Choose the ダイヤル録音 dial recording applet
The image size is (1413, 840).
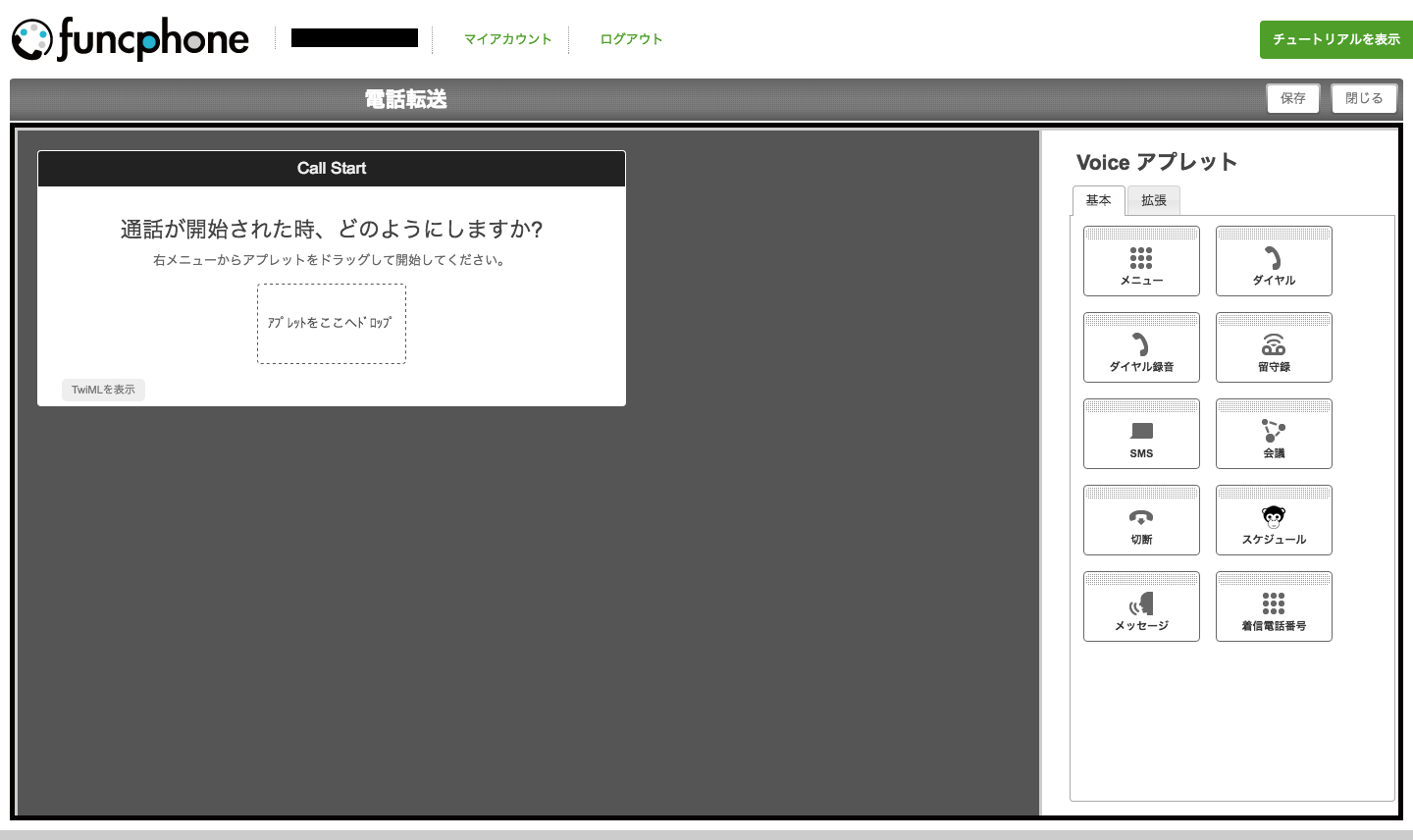click(1141, 348)
